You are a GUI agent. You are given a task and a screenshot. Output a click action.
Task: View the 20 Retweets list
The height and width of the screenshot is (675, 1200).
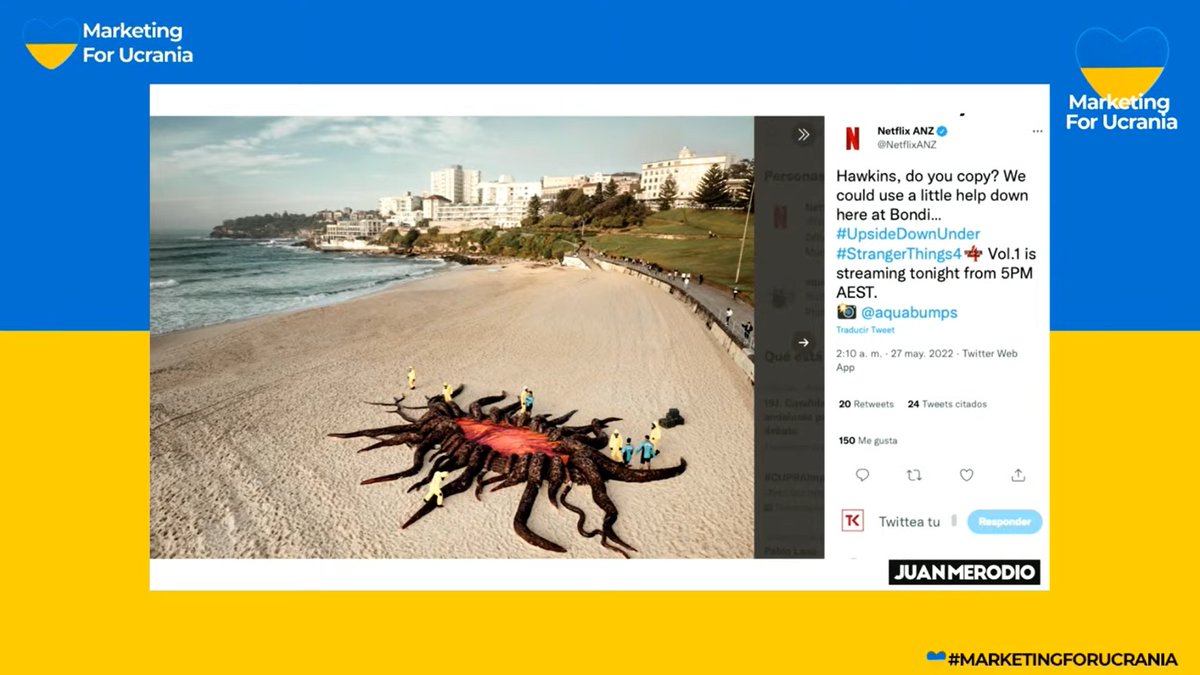point(865,404)
